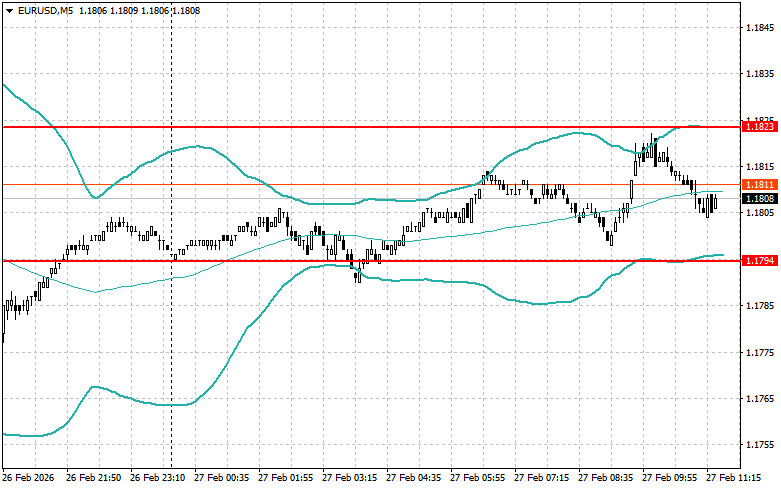Click the 26 Feb 23:10 time label

[x=157, y=477]
